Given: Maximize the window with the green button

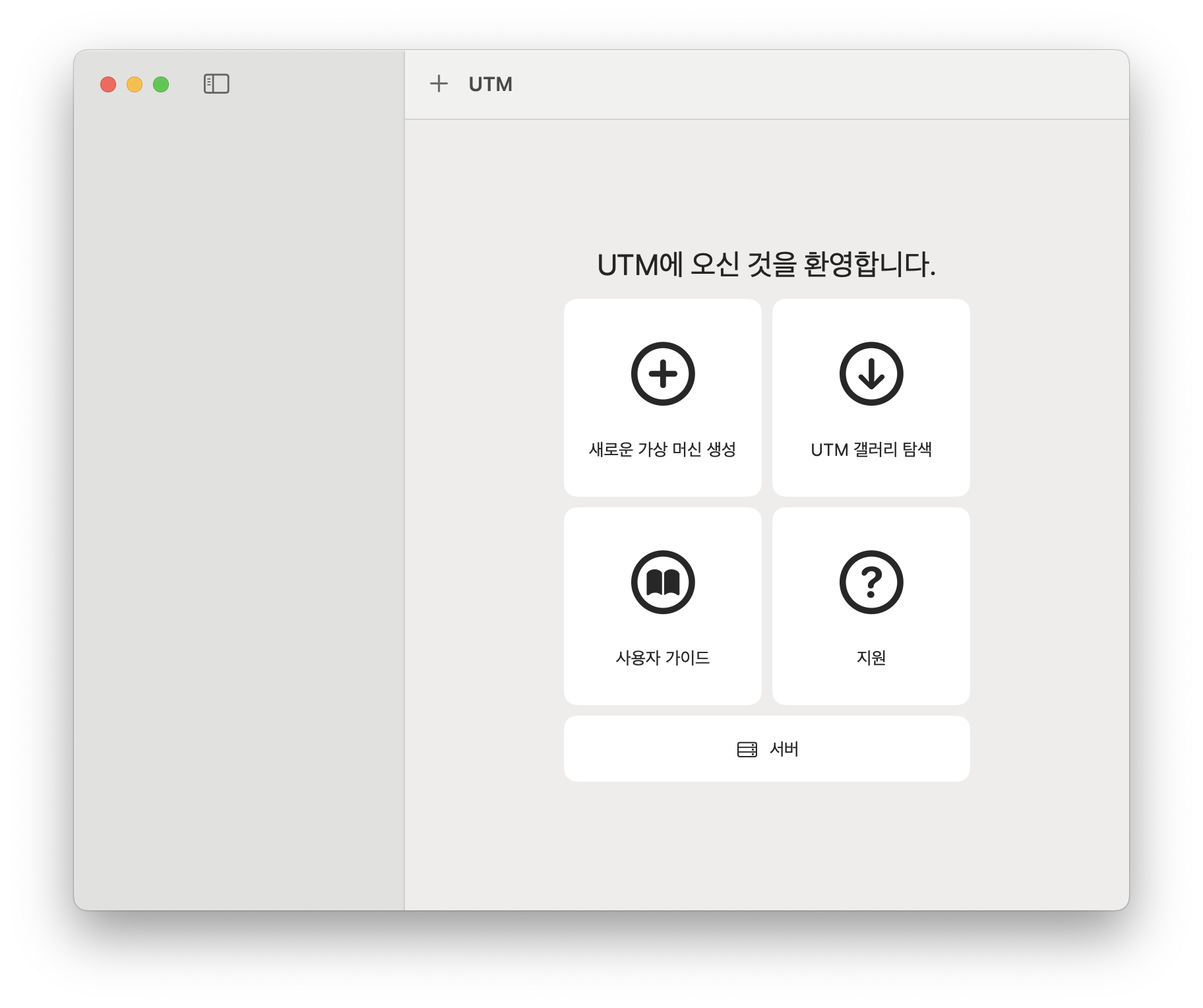Looking at the screenshot, I should [161, 84].
